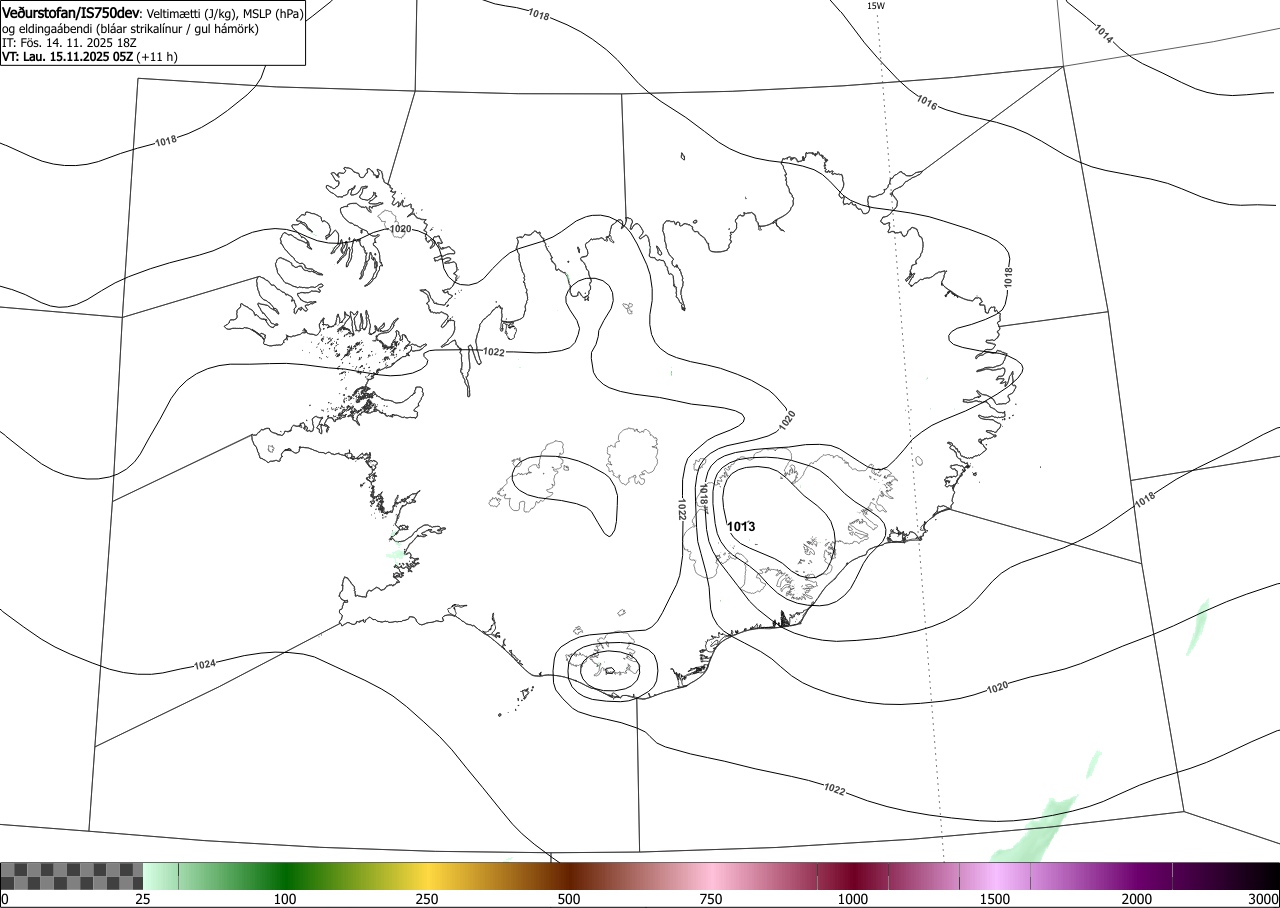The width and height of the screenshot is (1280, 908).
Task: Click the colorbar "25" tick label
Action: tap(143, 900)
